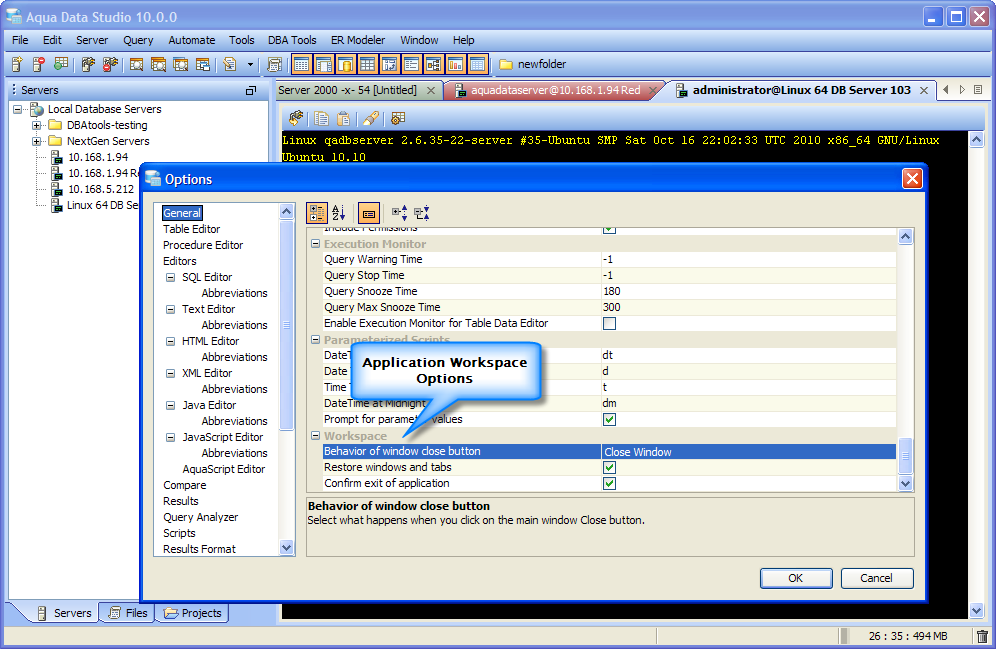Open the Query menu
This screenshot has width=996, height=649.
coord(138,40)
